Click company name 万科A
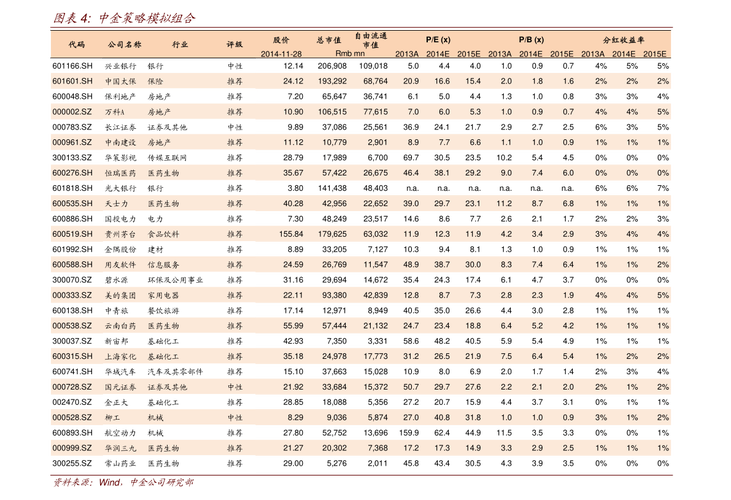Viewport: 731px width, 500px height. pos(115,112)
